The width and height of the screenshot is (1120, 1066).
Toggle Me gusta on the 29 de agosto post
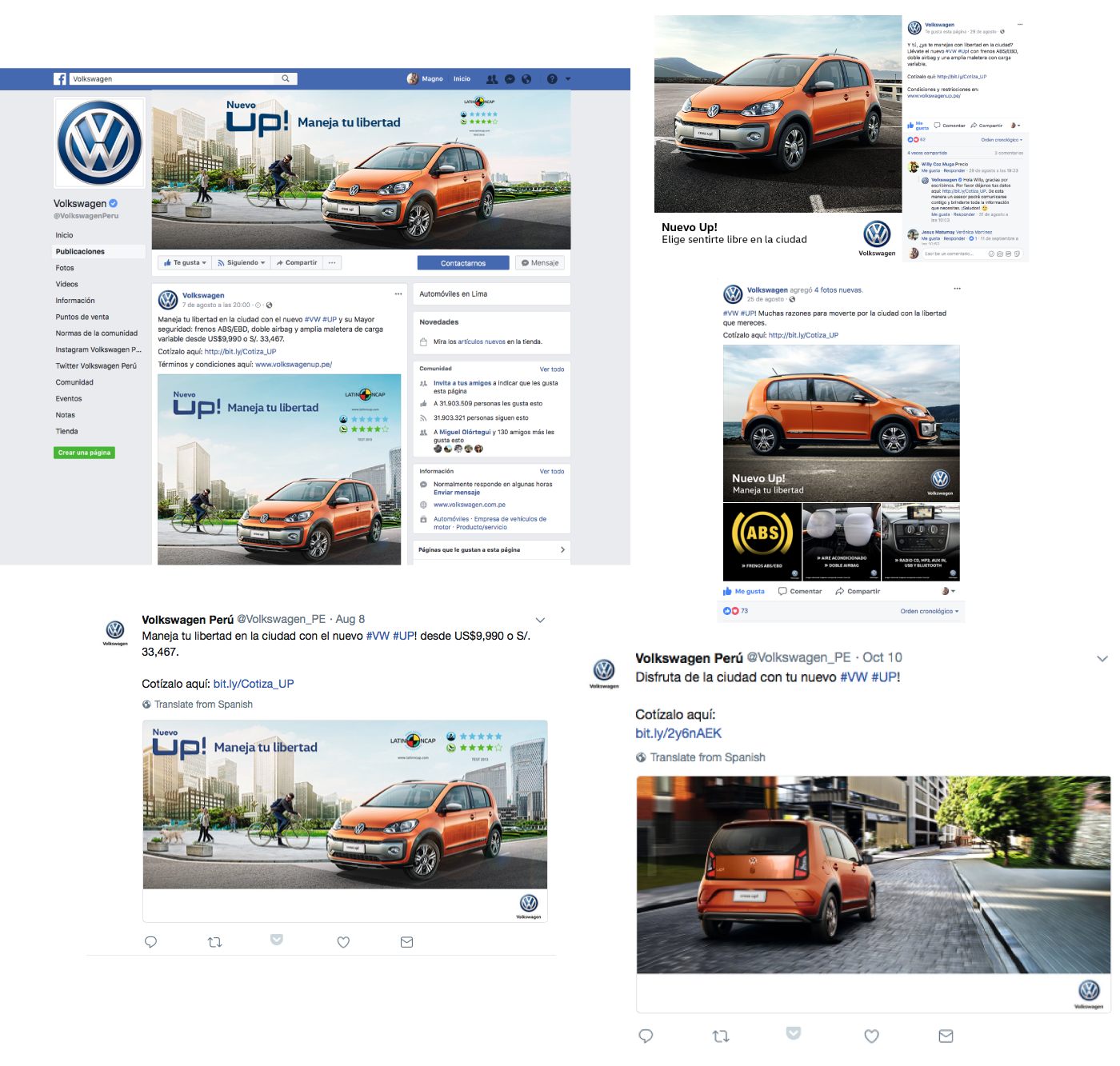click(918, 126)
